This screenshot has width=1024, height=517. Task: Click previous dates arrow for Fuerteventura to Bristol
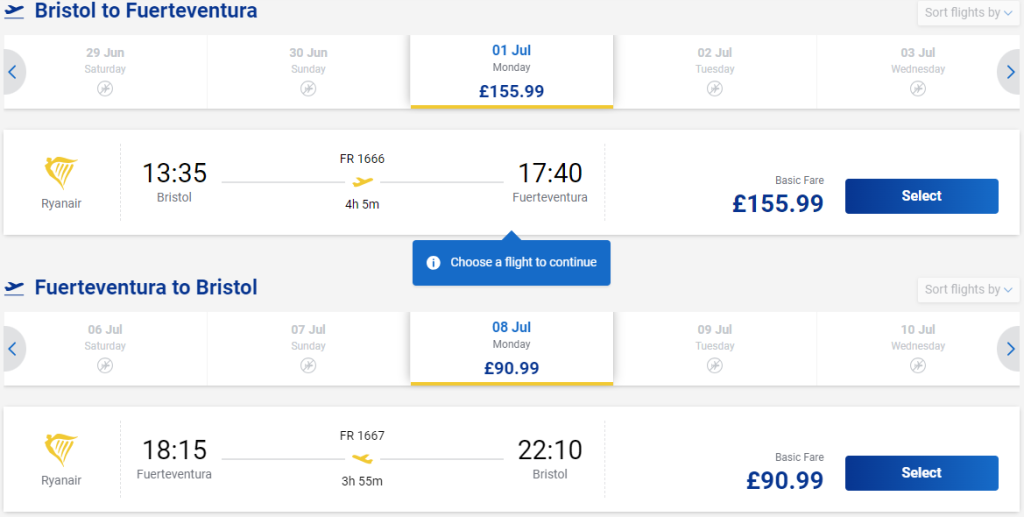[13, 349]
